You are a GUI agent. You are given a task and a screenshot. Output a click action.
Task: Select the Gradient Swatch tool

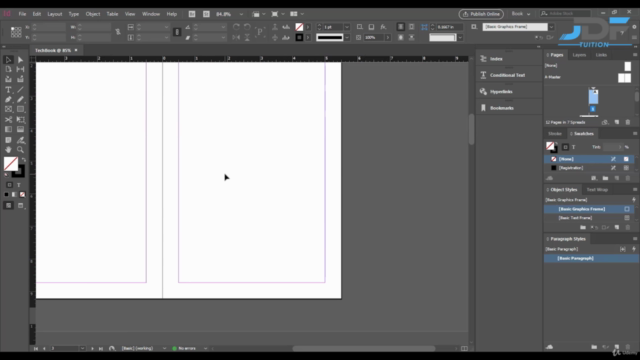[8, 129]
